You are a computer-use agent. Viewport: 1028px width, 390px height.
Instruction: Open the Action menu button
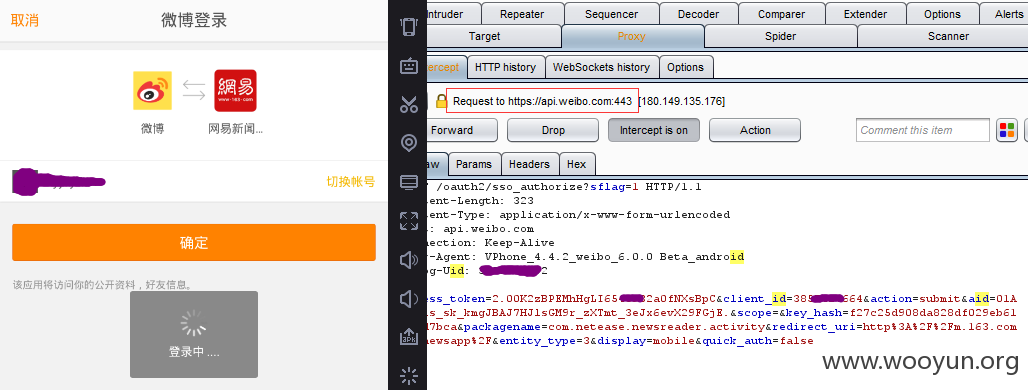click(755, 130)
